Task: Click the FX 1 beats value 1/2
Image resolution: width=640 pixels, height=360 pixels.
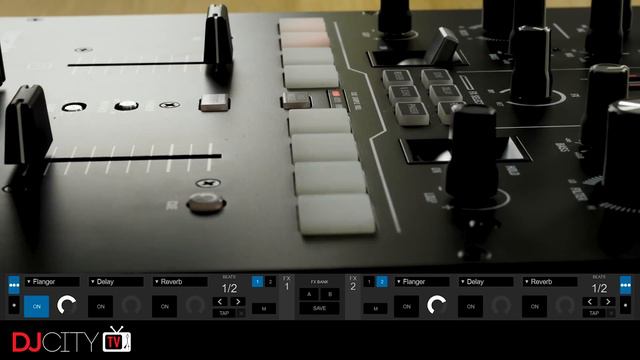Action: pos(229,289)
